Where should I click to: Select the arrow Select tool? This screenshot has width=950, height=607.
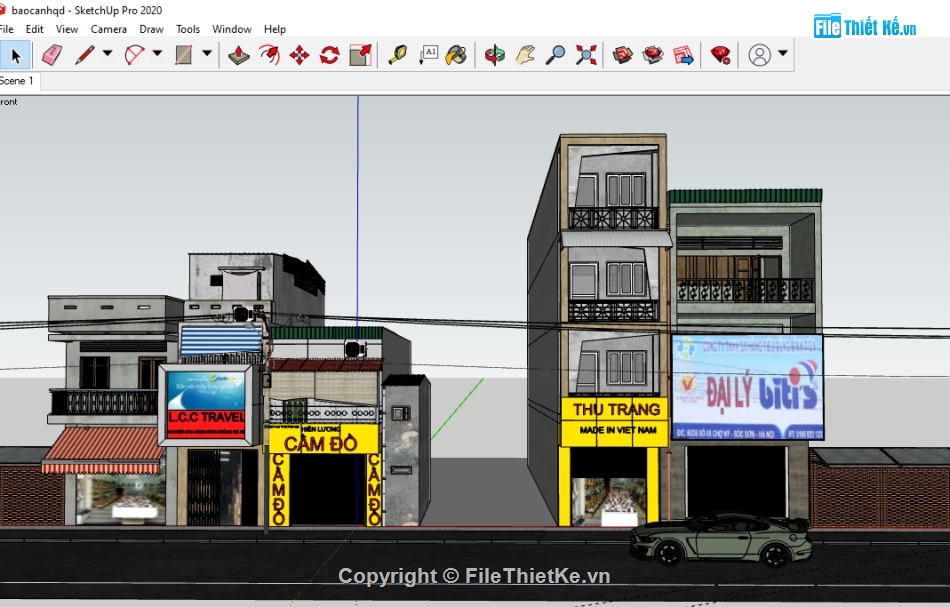tap(15, 55)
